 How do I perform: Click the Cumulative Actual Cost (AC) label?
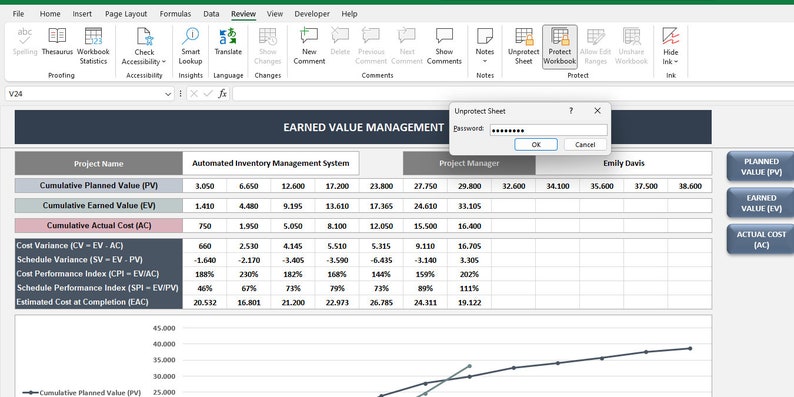tap(99, 226)
